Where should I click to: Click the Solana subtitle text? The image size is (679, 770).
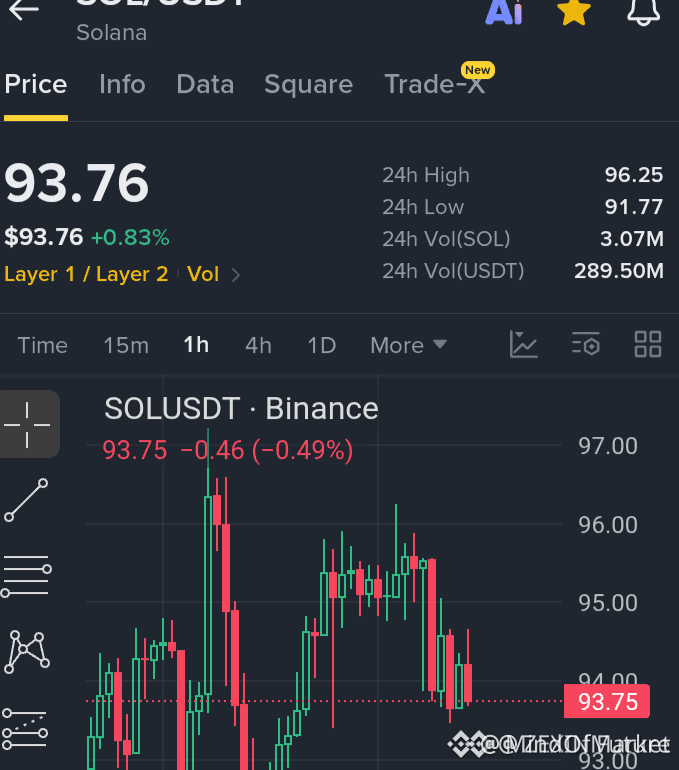111,33
